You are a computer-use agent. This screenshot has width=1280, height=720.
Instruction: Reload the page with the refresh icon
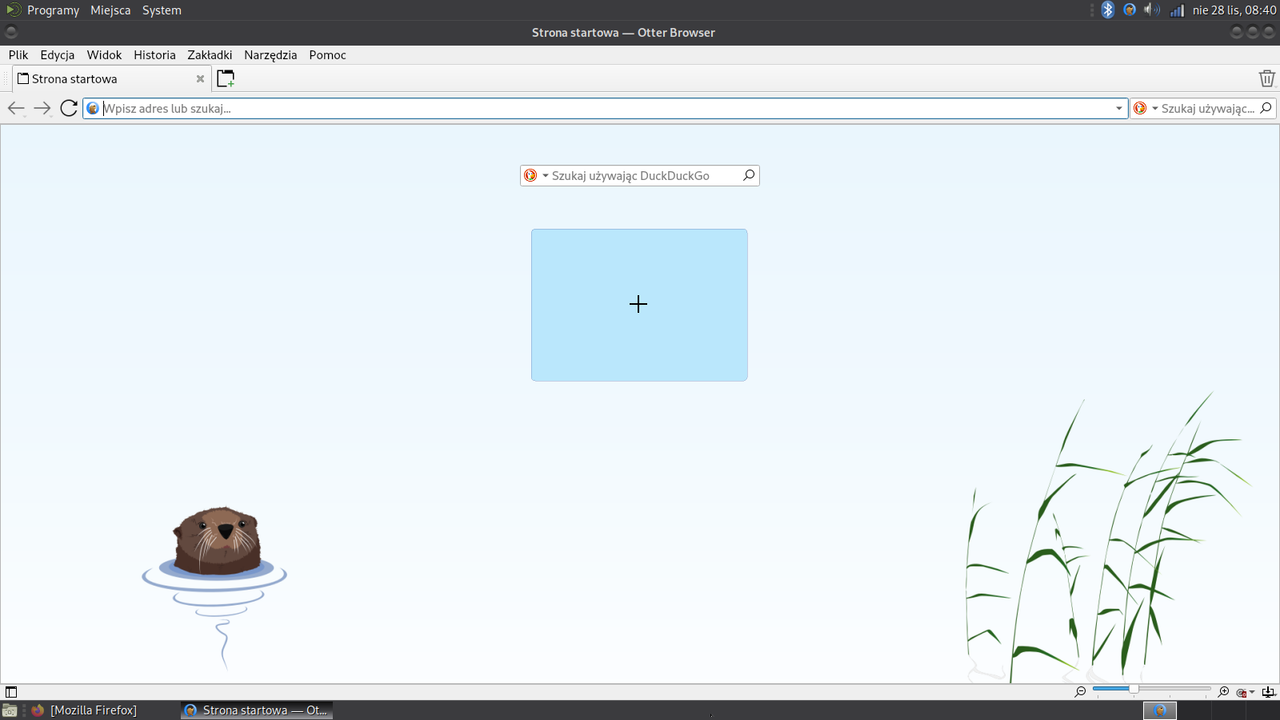point(69,108)
